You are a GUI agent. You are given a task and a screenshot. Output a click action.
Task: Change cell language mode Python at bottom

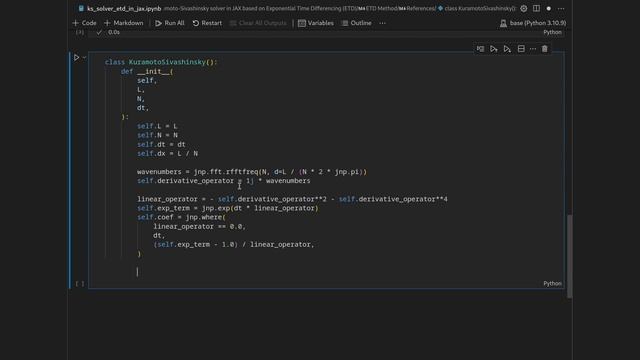coord(552,283)
